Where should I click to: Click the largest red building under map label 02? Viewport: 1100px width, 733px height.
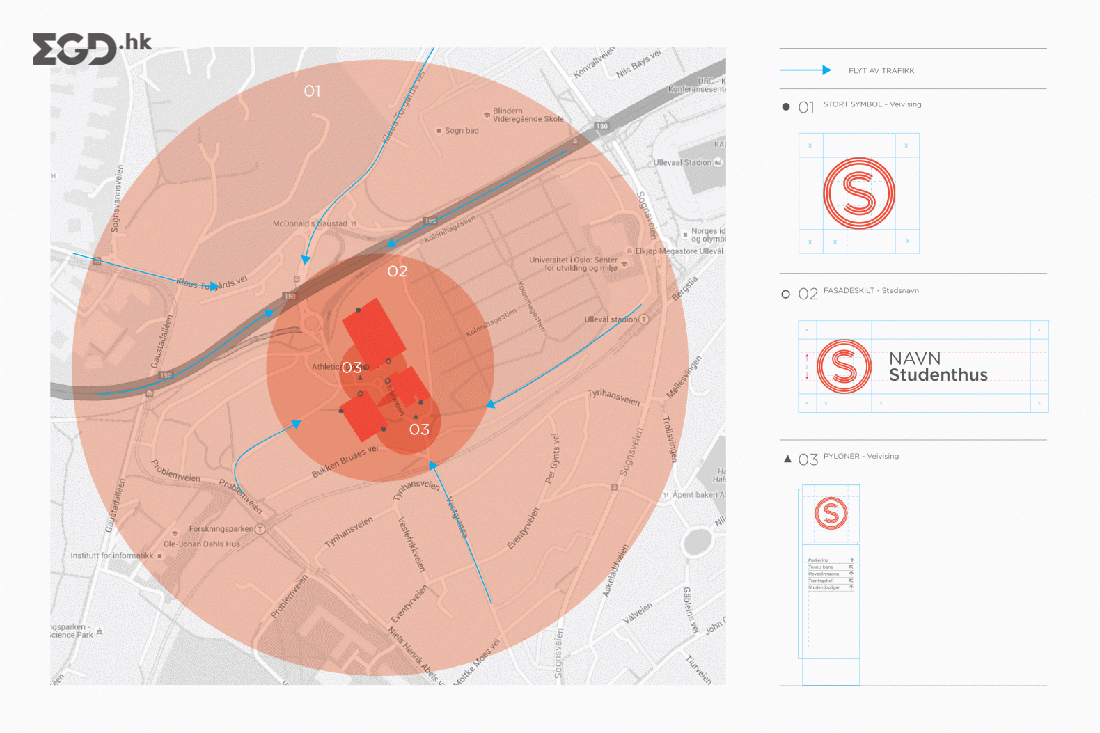pyautogui.click(x=374, y=330)
